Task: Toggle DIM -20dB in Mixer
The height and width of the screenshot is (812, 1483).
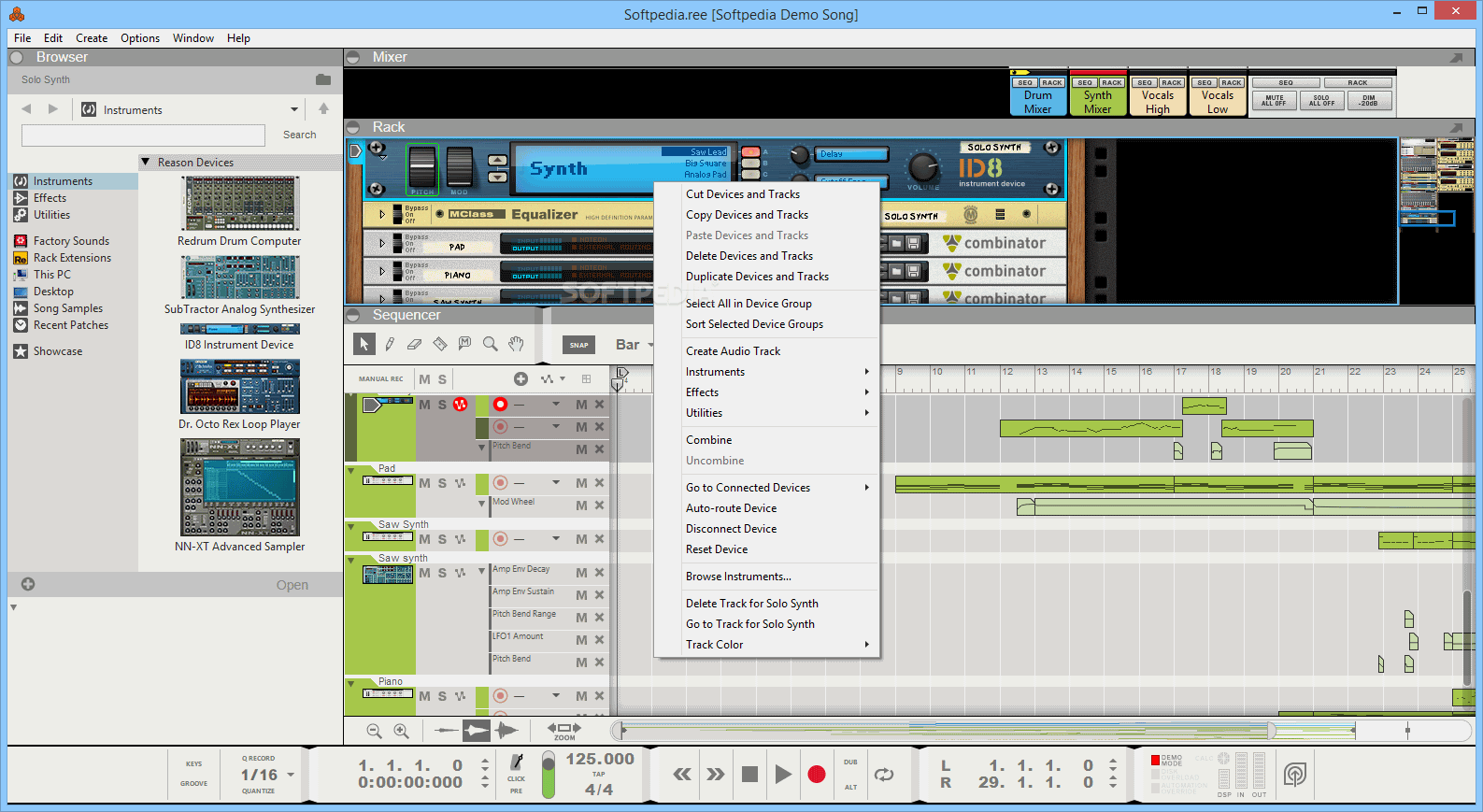Action: coord(1369,101)
